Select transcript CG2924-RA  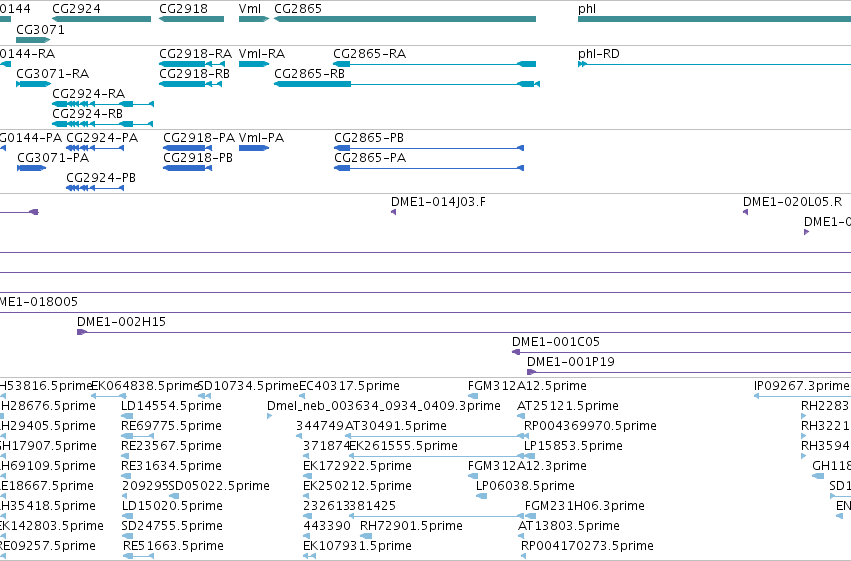[x=103, y=104]
